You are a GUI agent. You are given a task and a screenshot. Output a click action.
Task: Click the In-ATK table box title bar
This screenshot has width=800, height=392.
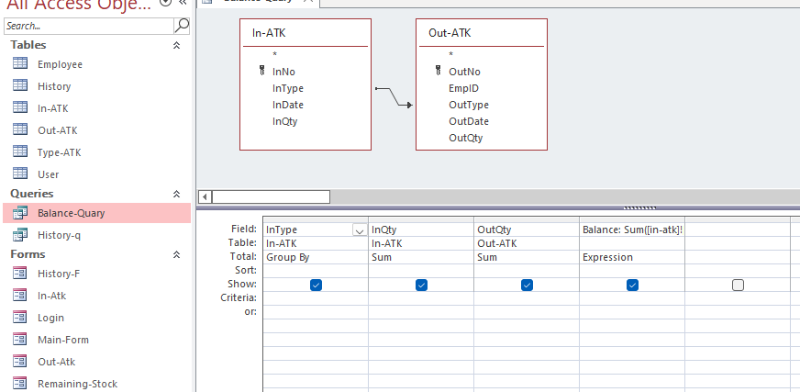tap(305, 33)
